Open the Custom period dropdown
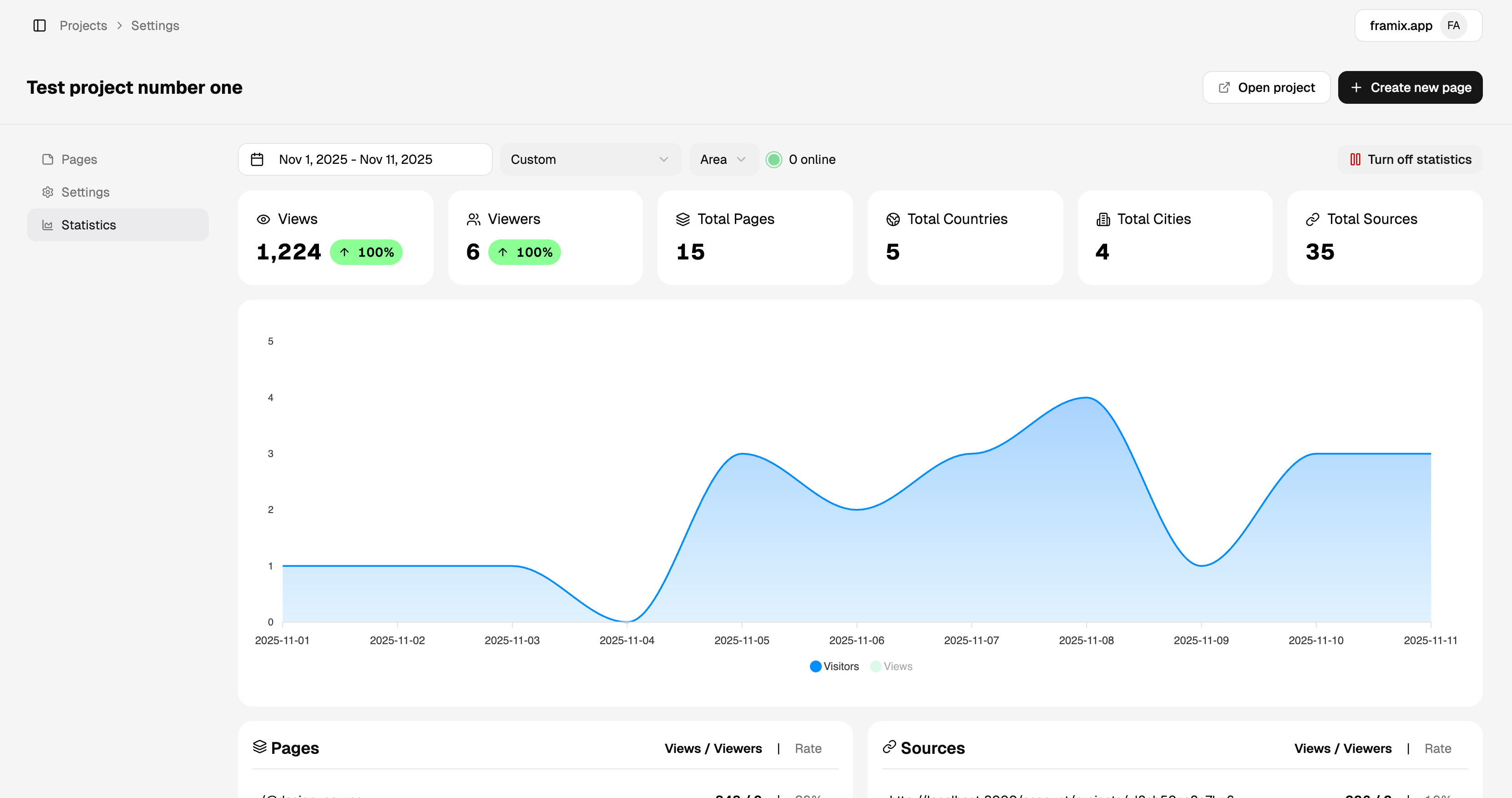 (590, 159)
